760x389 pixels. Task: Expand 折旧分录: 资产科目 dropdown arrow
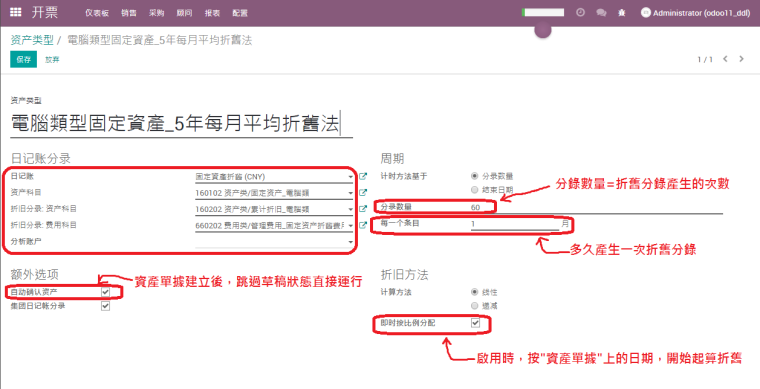(350, 209)
